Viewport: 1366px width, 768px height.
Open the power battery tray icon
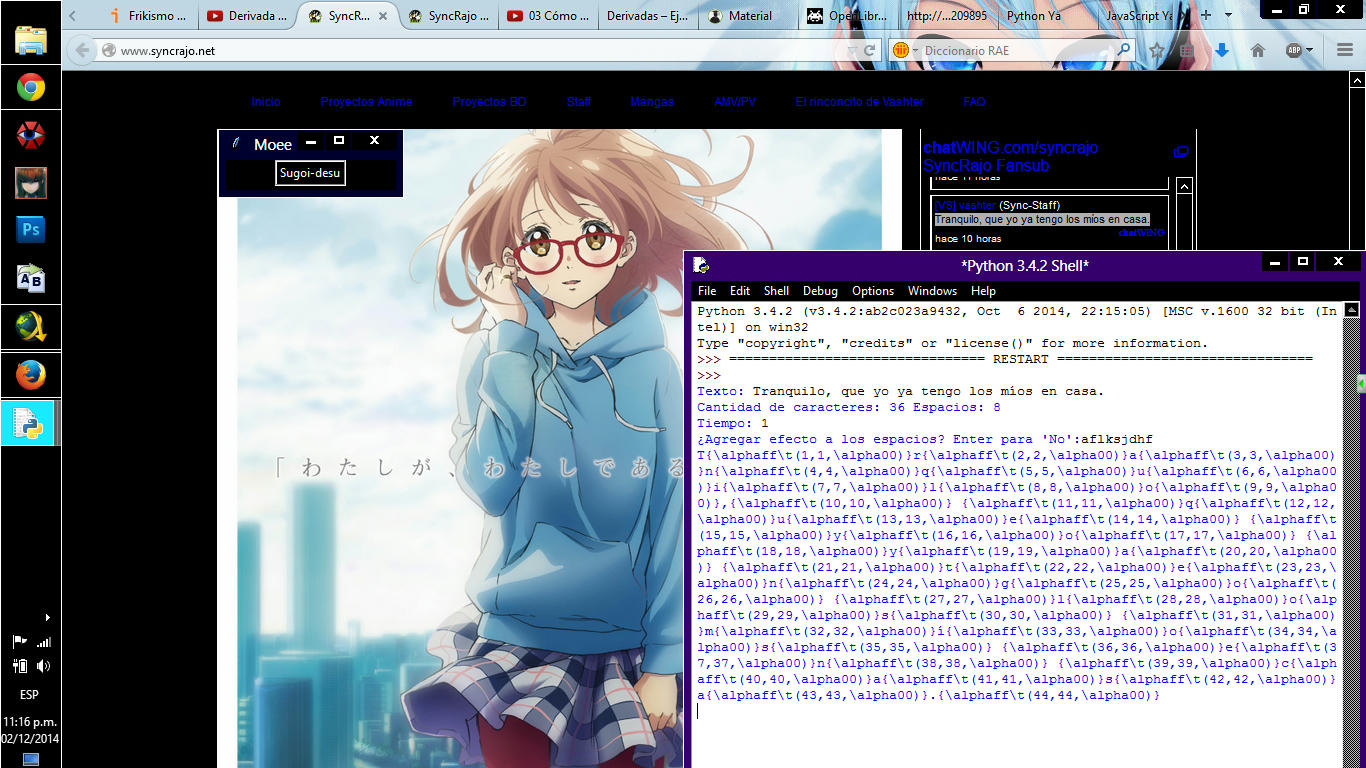point(20,666)
